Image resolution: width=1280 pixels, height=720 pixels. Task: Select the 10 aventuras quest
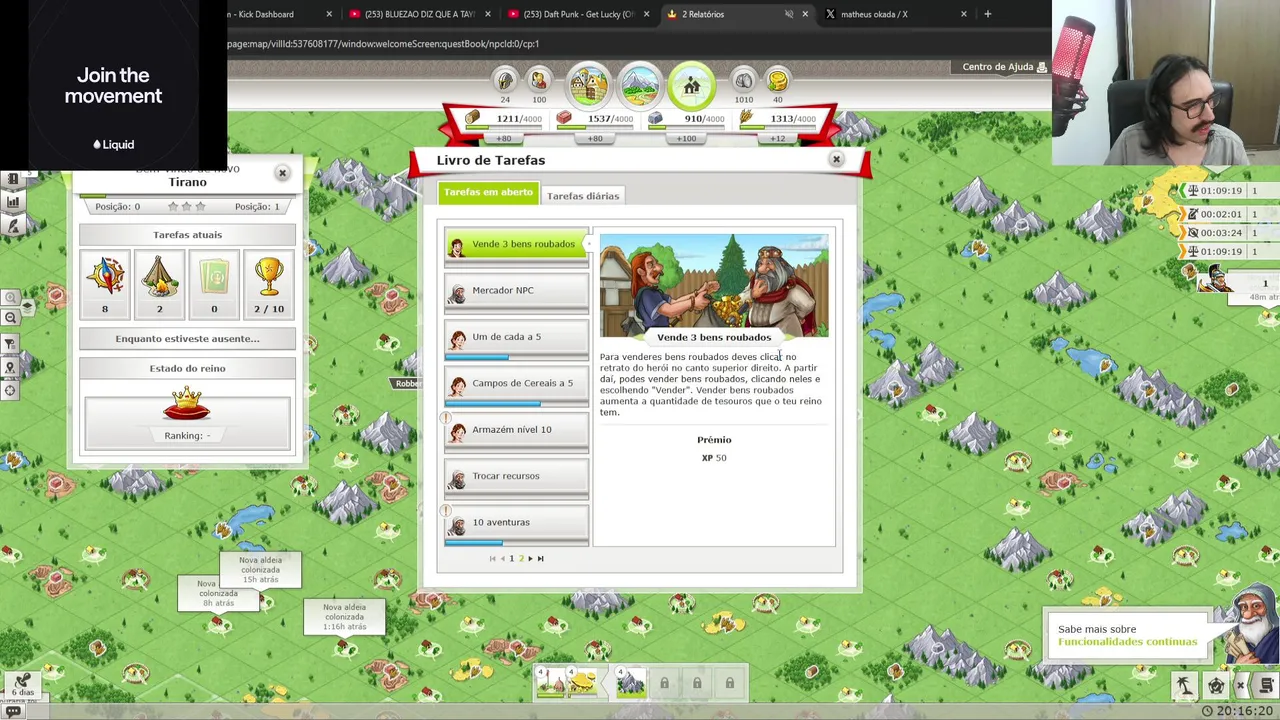516,524
